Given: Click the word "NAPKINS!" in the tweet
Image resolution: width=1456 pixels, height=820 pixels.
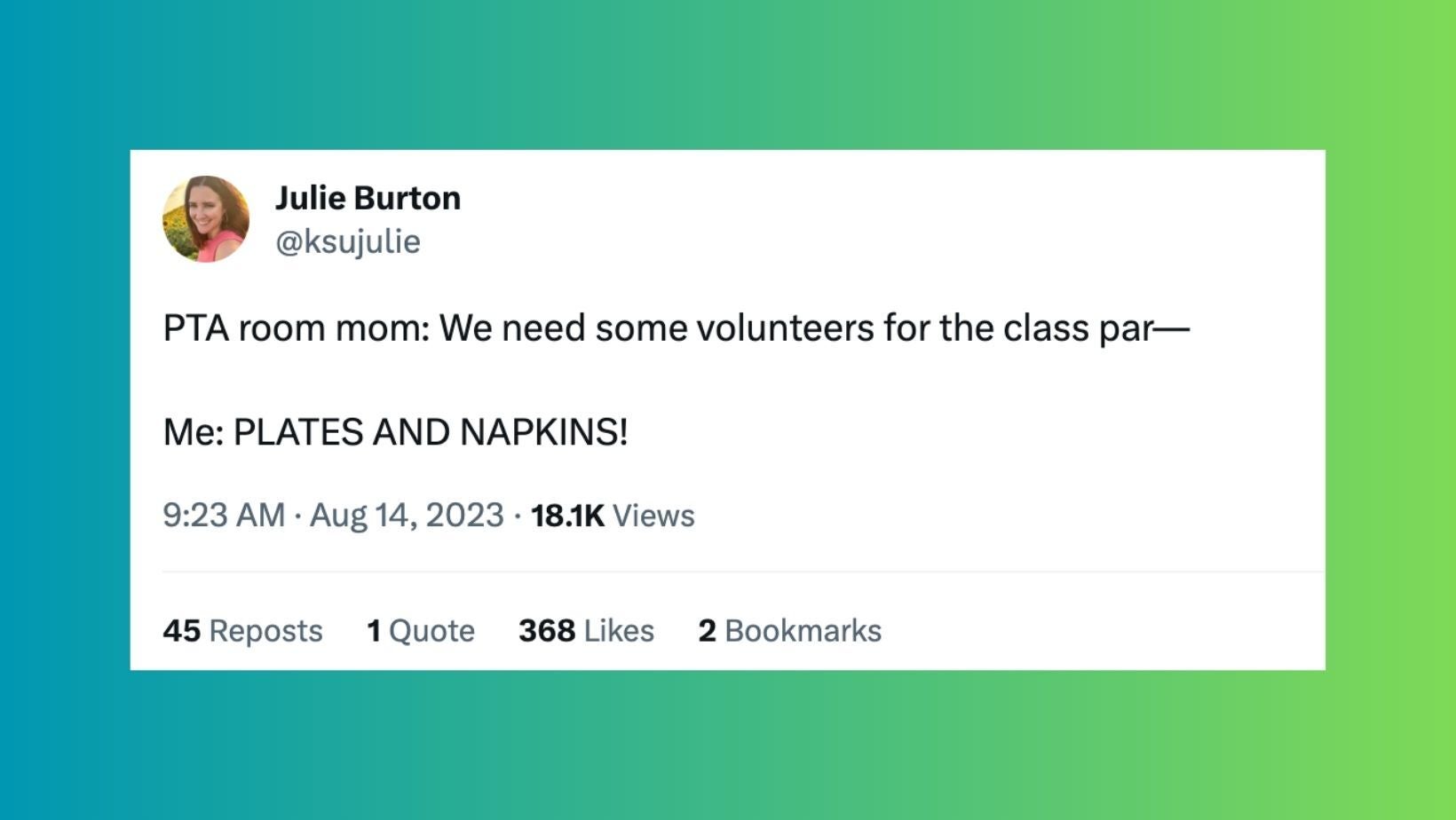Looking at the screenshot, I should 543,433.
